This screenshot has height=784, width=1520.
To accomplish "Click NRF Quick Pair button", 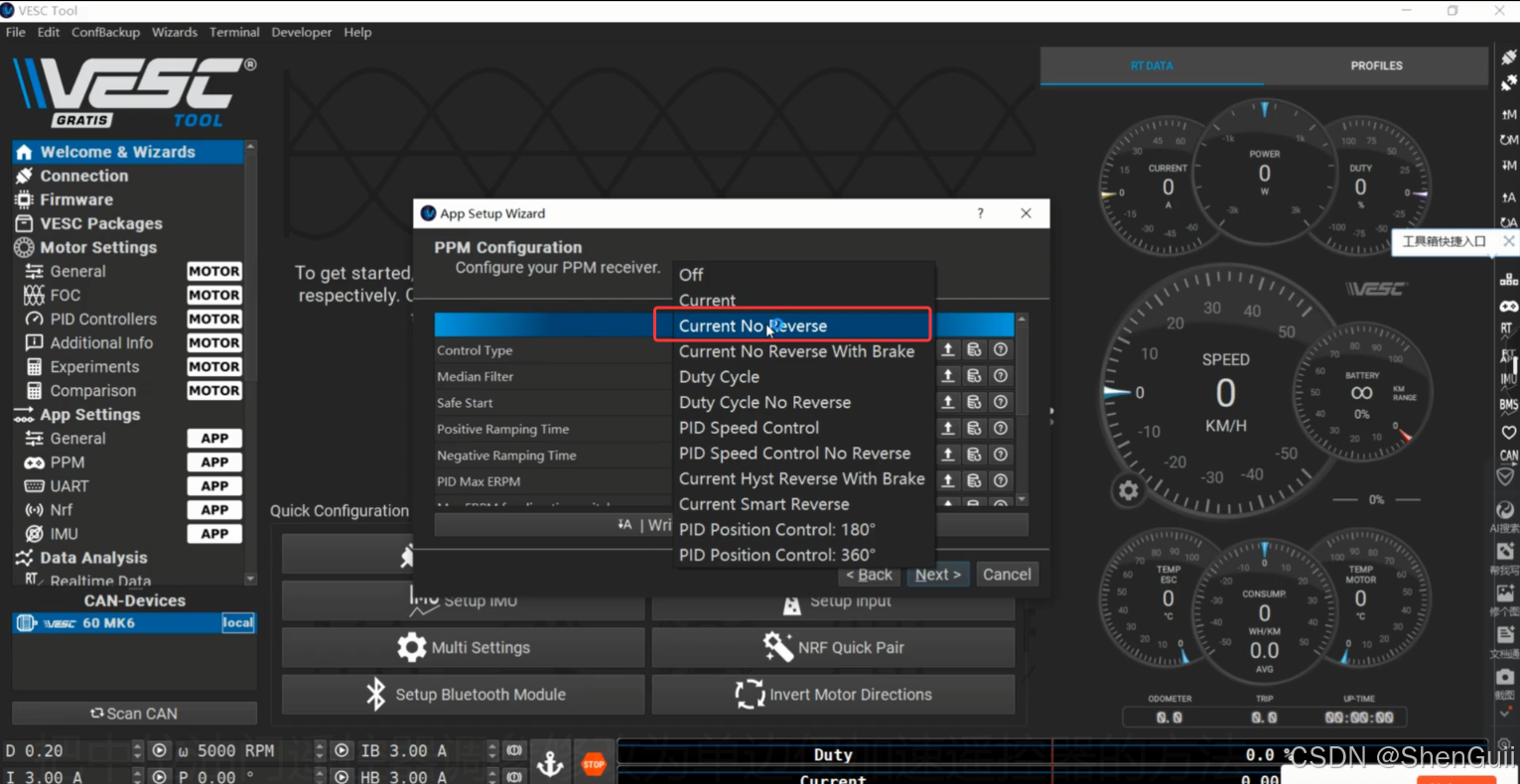I will 833,647.
